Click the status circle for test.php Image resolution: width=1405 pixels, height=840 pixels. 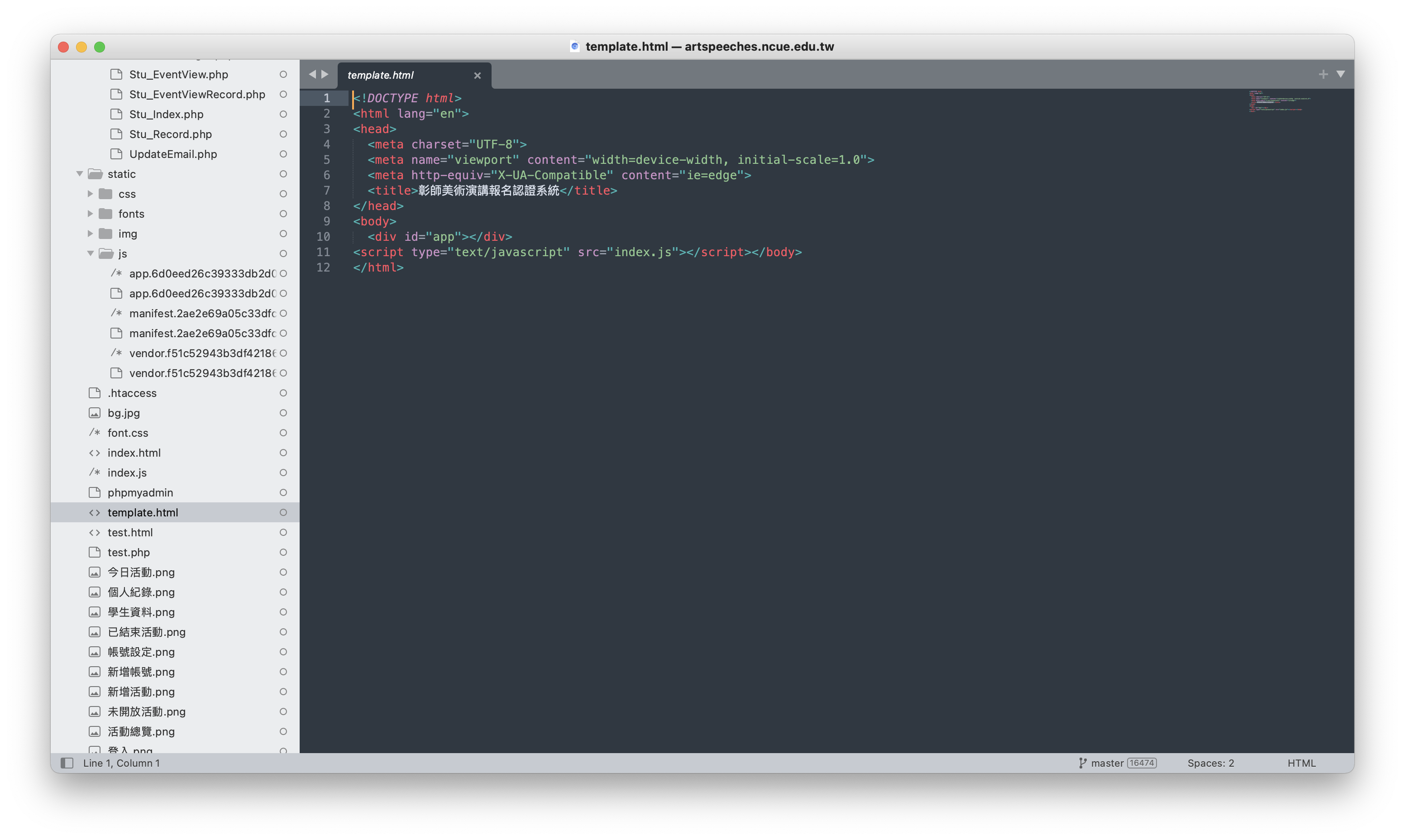click(283, 552)
